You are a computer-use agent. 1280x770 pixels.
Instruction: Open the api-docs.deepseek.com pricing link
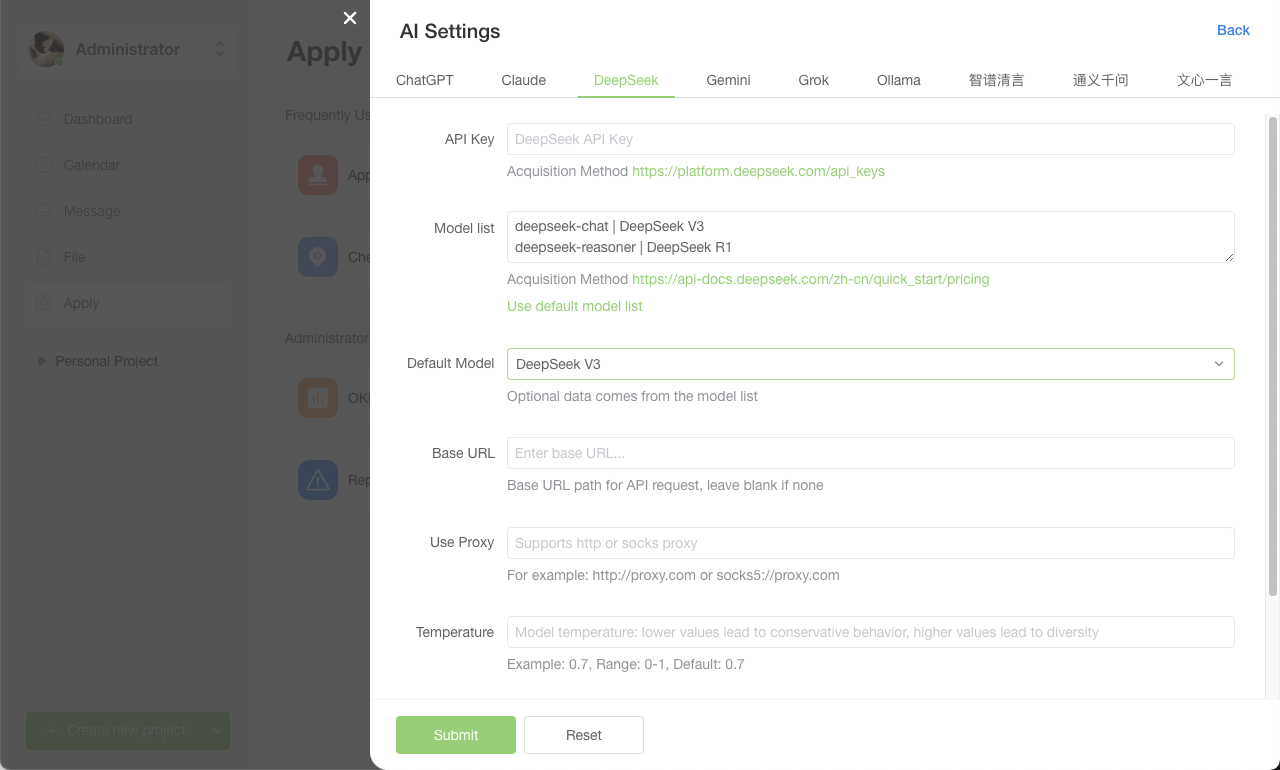coord(811,279)
